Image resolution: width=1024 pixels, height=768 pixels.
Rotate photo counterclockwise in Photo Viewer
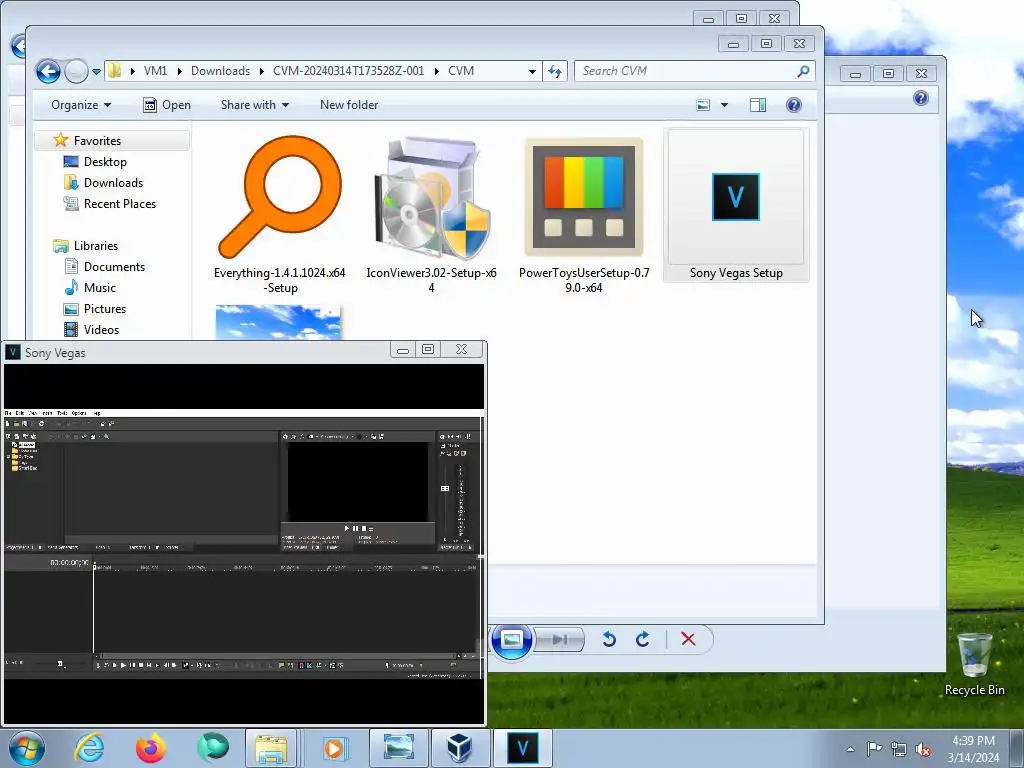click(609, 639)
